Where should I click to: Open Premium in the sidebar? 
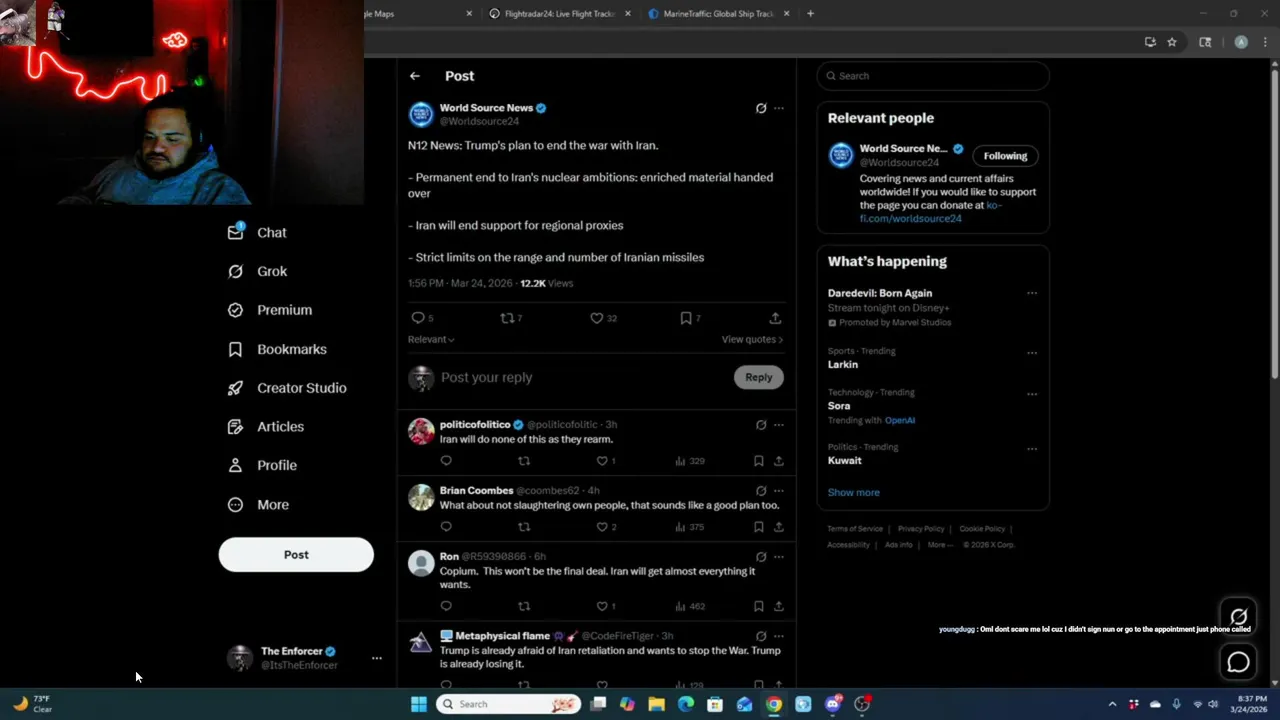point(269,310)
